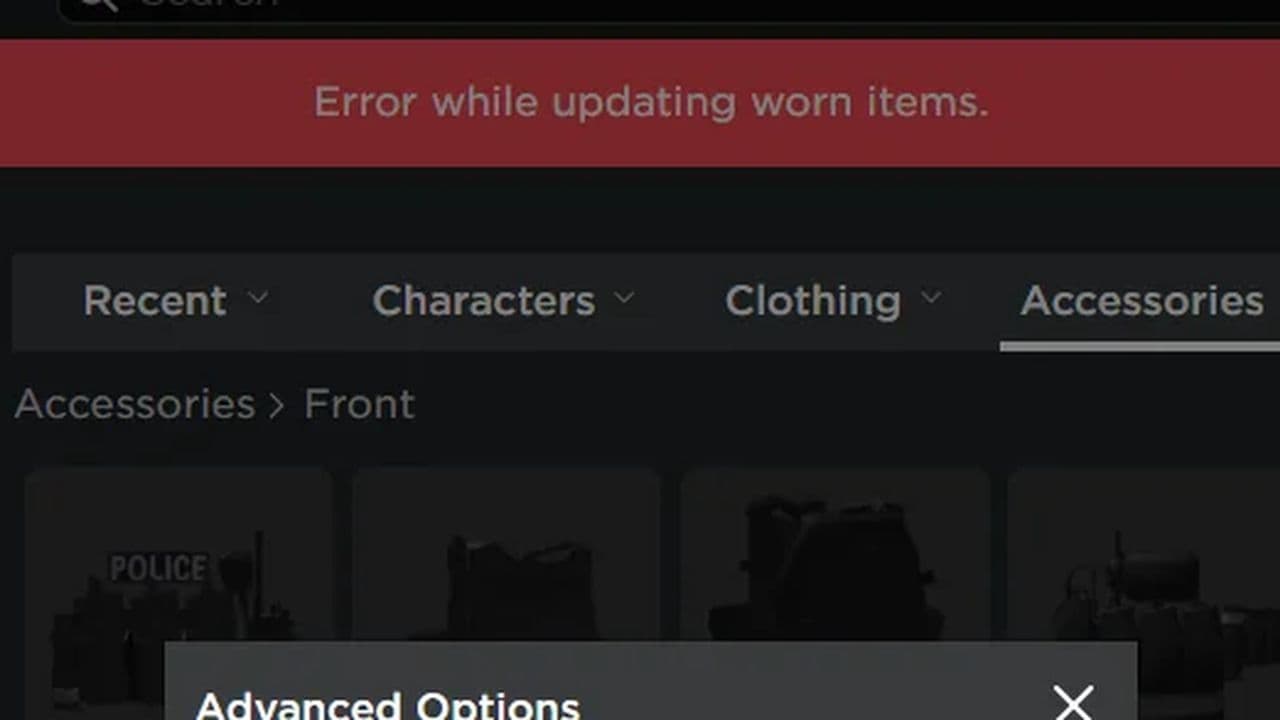Screen dimensions: 1280x720
Task: Select the Clothing tab
Action: [813, 301]
